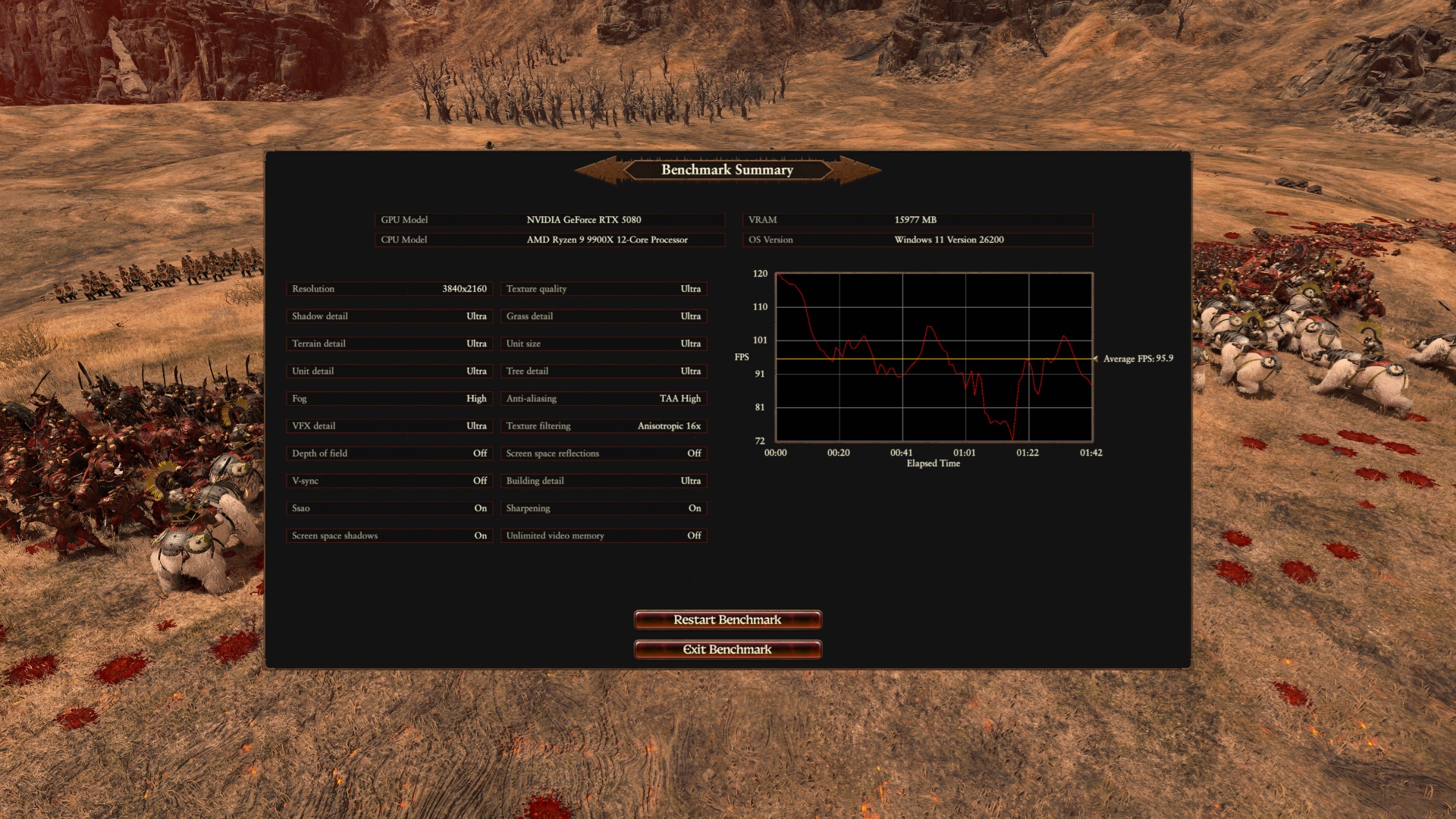This screenshot has height=819, width=1456.
Task: Click the Fog setting showing High
Action: [x=389, y=398]
